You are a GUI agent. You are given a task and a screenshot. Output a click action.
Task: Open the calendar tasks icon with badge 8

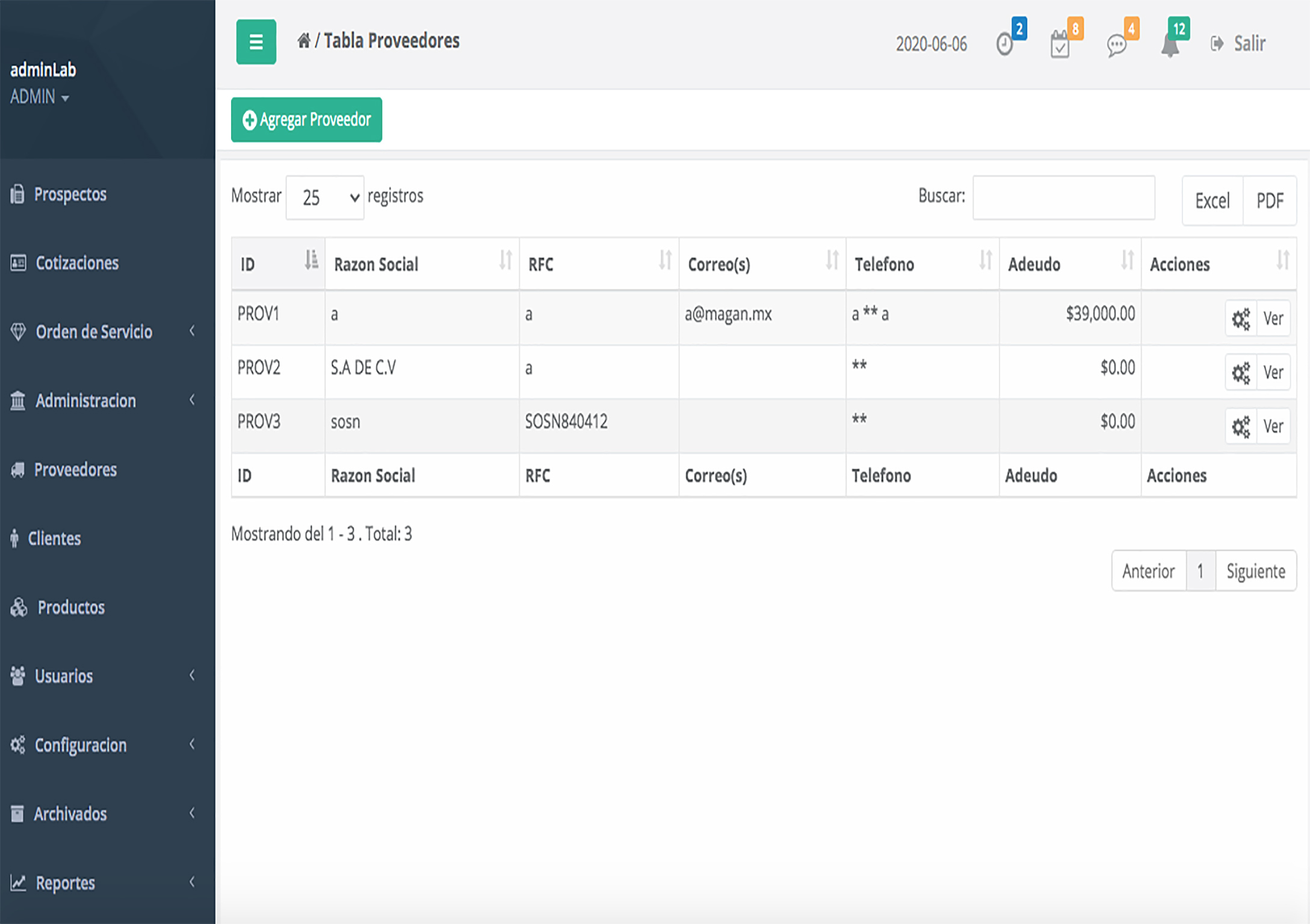[x=1060, y=45]
